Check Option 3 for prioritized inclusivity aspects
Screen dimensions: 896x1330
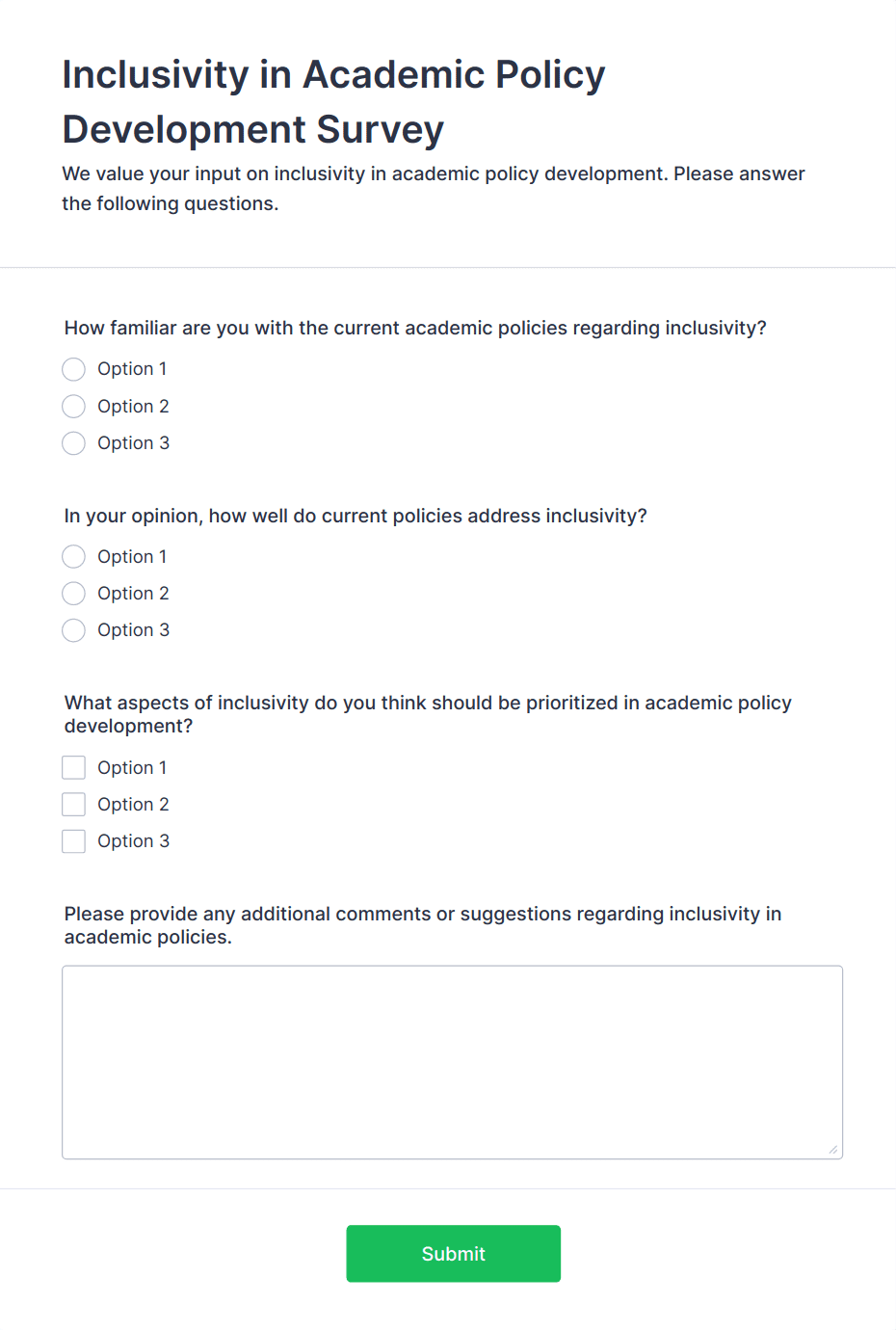tap(73, 840)
